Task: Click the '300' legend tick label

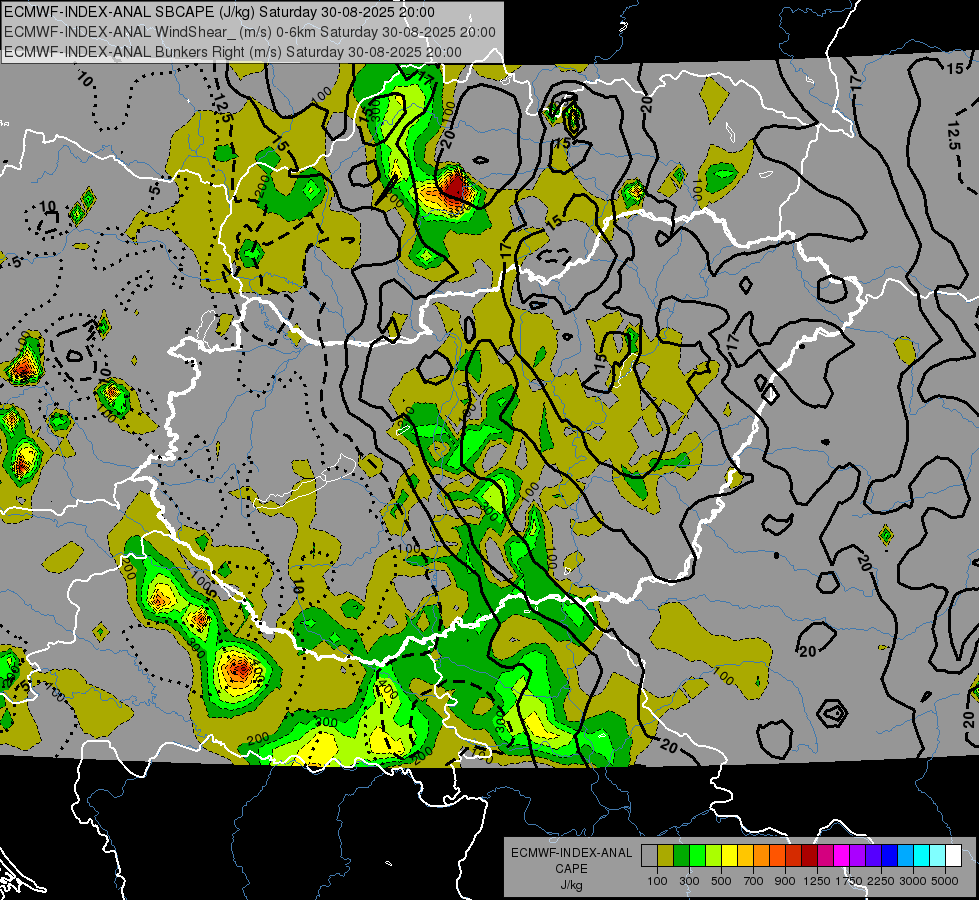Action: click(x=689, y=881)
